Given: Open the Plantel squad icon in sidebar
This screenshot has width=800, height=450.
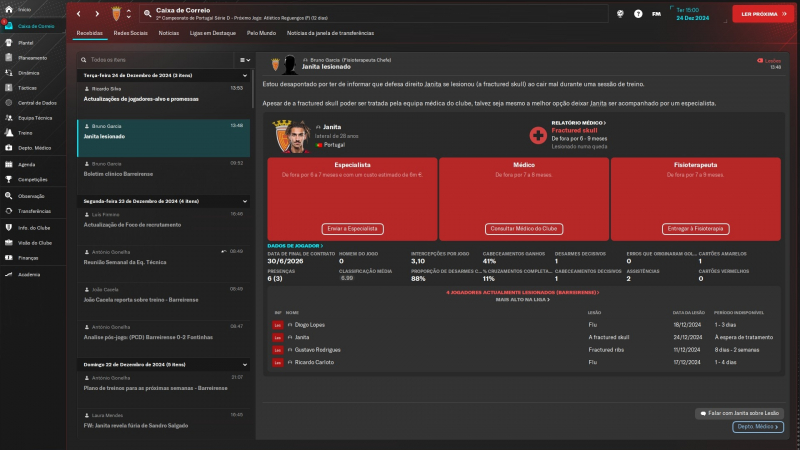Looking at the screenshot, I should point(8,43).
